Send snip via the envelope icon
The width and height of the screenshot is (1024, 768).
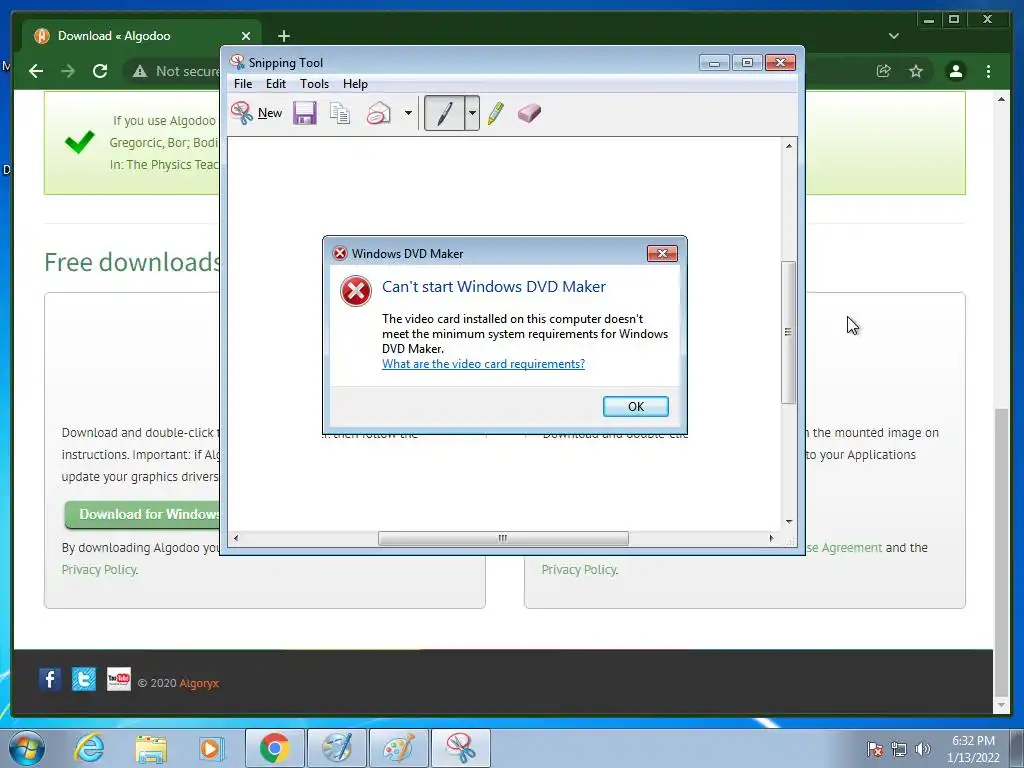click(379, 113)
